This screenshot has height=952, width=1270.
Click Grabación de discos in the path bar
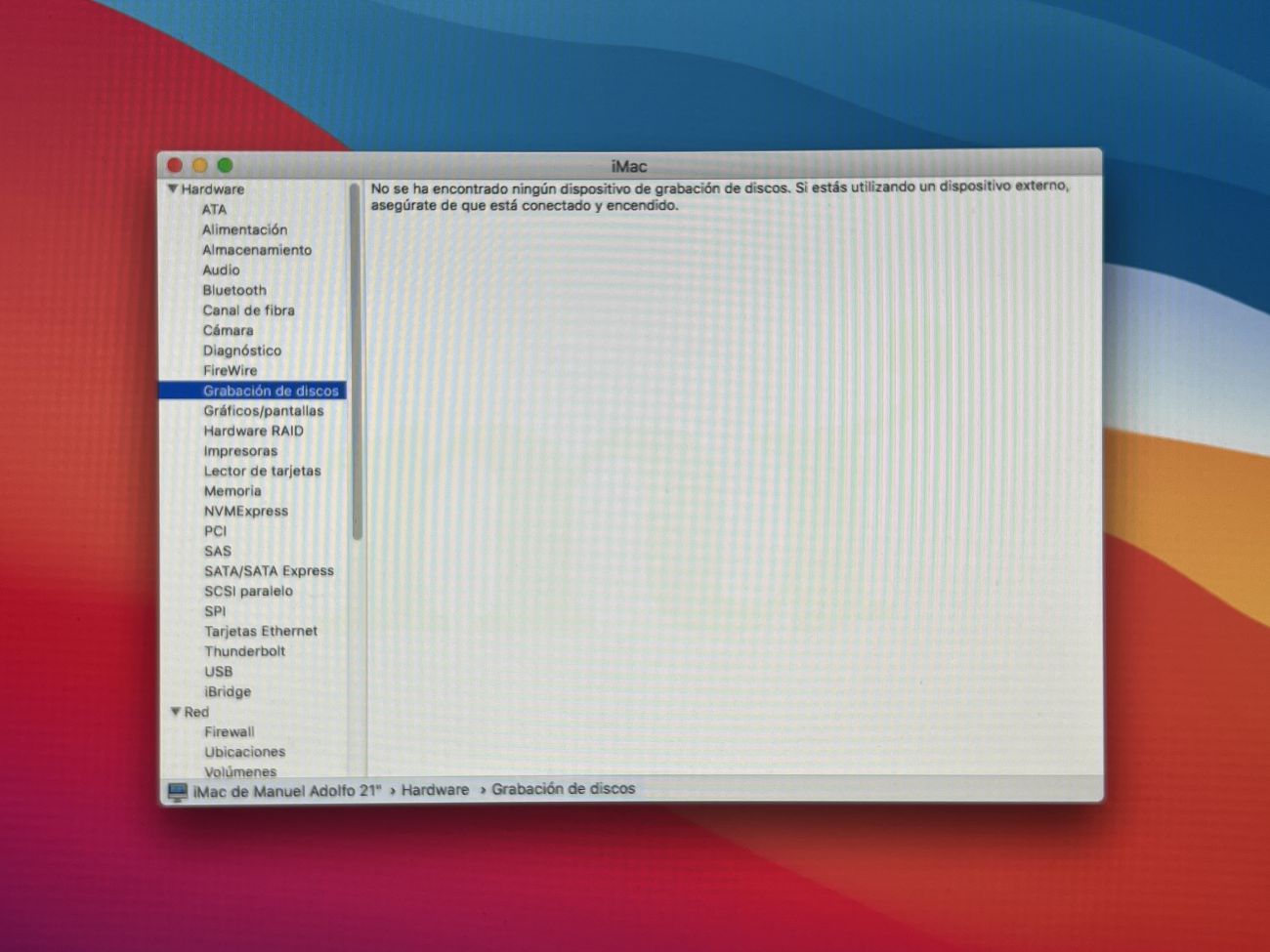(563, 788)
